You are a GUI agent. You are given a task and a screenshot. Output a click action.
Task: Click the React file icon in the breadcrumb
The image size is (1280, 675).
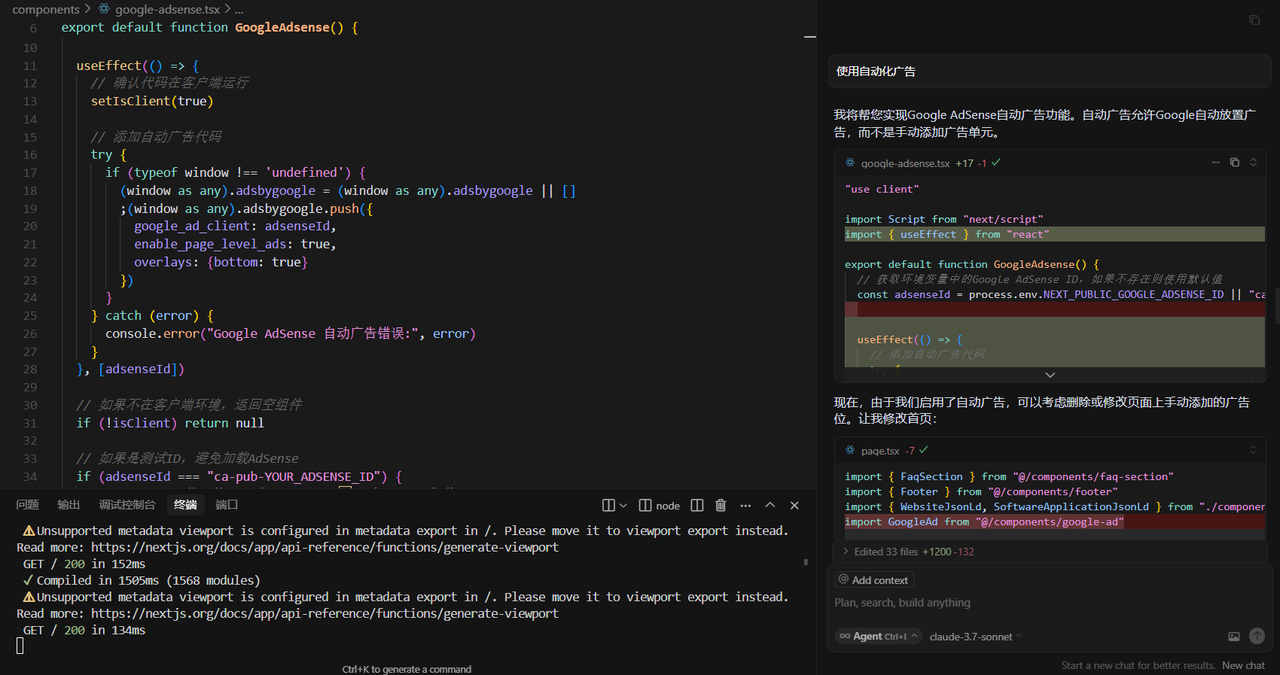tap(105, 9)
